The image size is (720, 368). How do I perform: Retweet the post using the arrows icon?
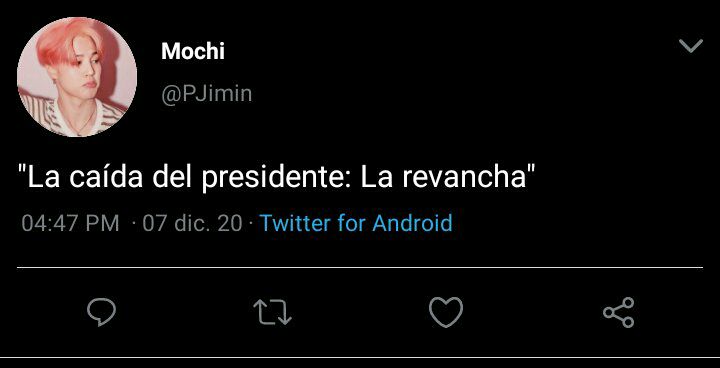[x=273, y=312]
